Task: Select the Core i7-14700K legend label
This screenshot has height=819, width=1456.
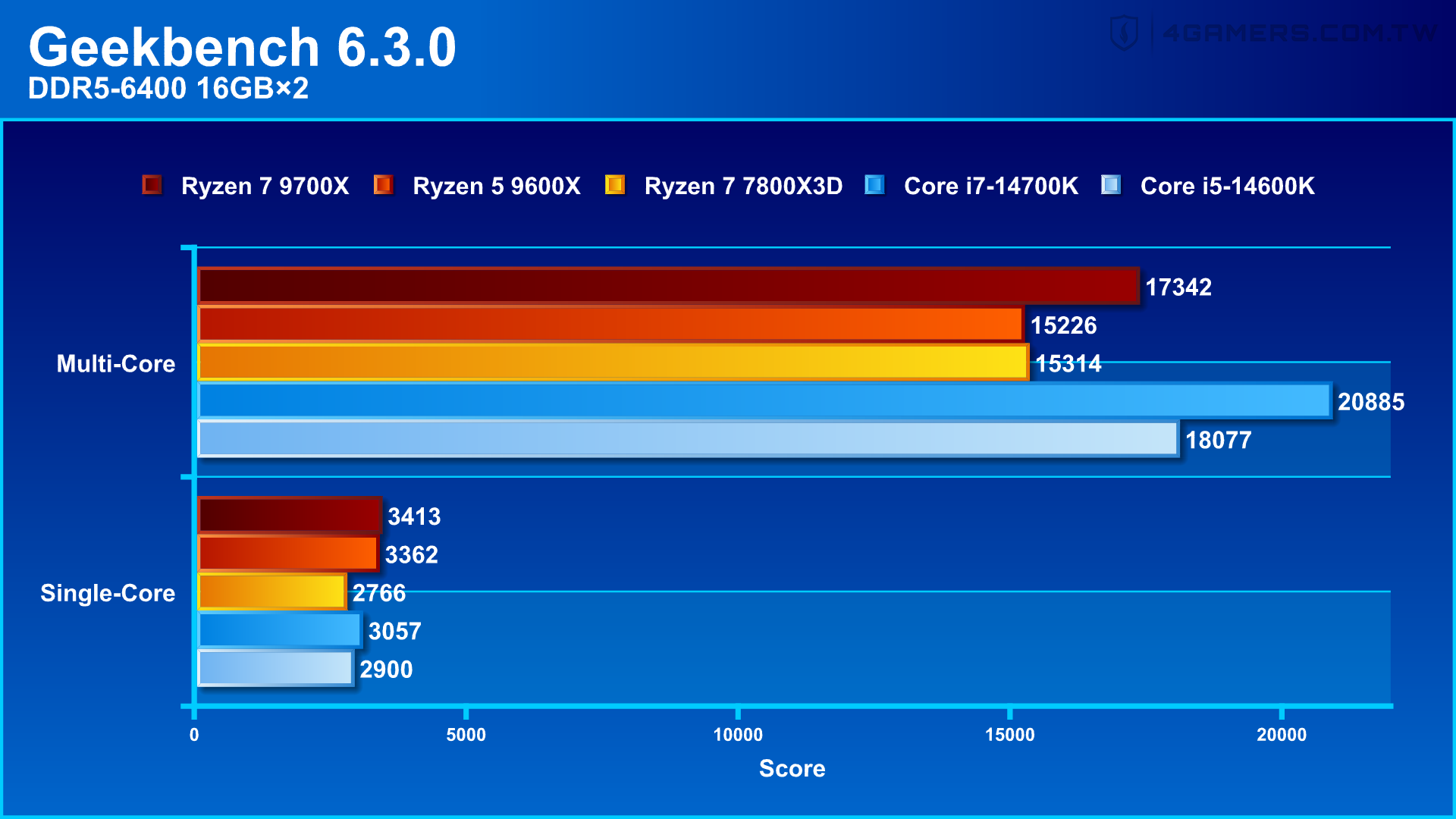Action: 991,186
